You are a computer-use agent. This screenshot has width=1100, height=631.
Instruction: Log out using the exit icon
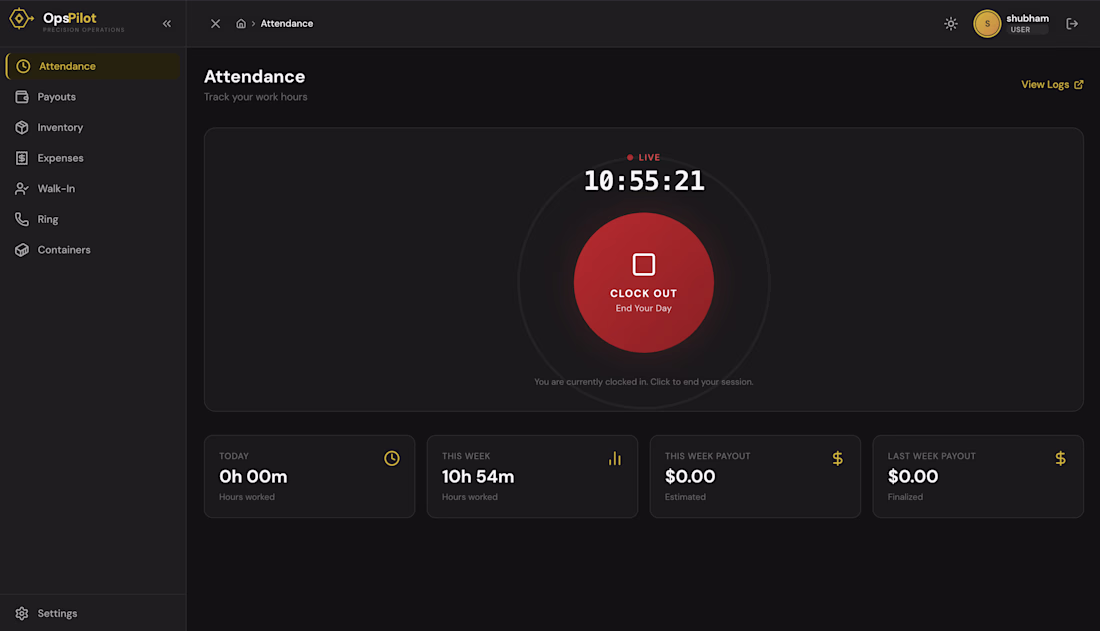[1072, 24]
